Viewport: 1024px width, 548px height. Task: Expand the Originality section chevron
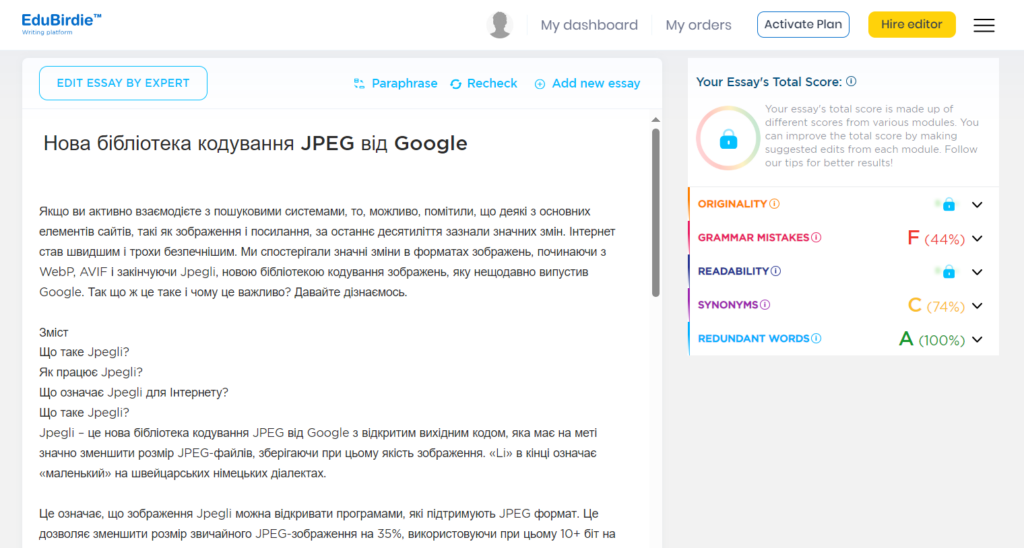point(977,205)
